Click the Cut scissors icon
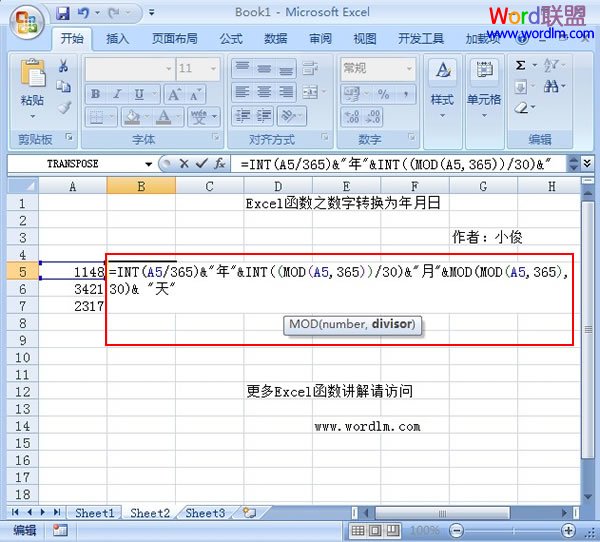600x542 pixels. tap(64, 66)
